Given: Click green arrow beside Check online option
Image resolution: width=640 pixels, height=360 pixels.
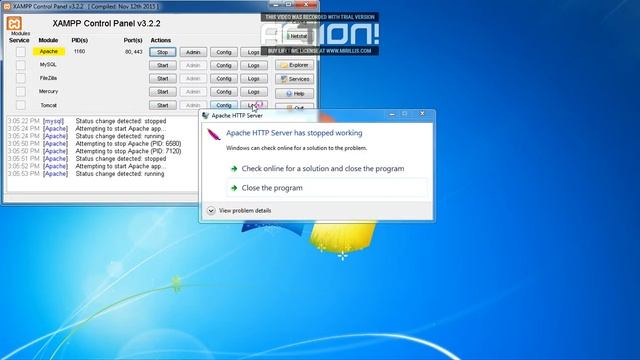Looking at the screenshot, I should pos(234,169).
